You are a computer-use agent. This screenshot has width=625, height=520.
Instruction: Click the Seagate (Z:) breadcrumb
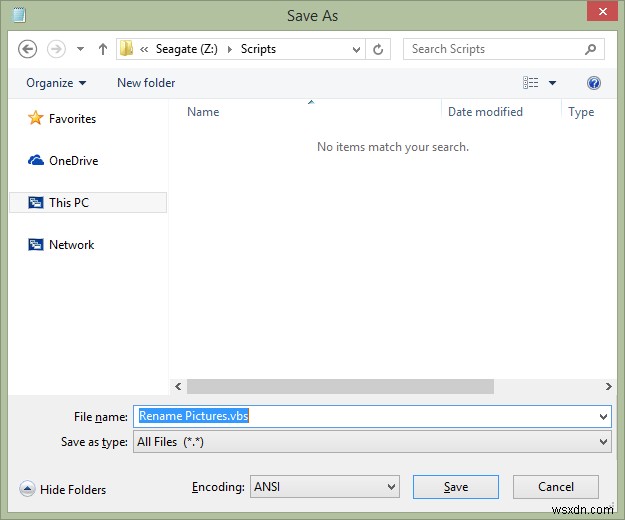[187, 49]
